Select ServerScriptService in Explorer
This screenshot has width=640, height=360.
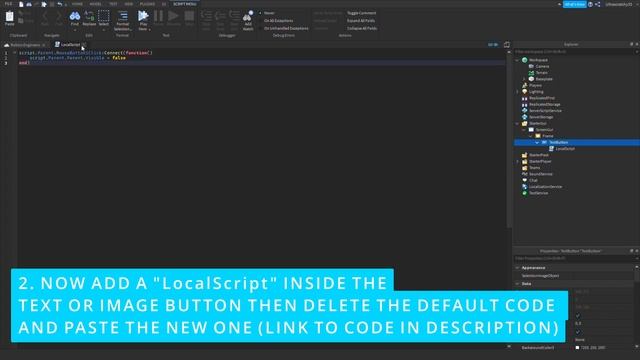[545, 111]
